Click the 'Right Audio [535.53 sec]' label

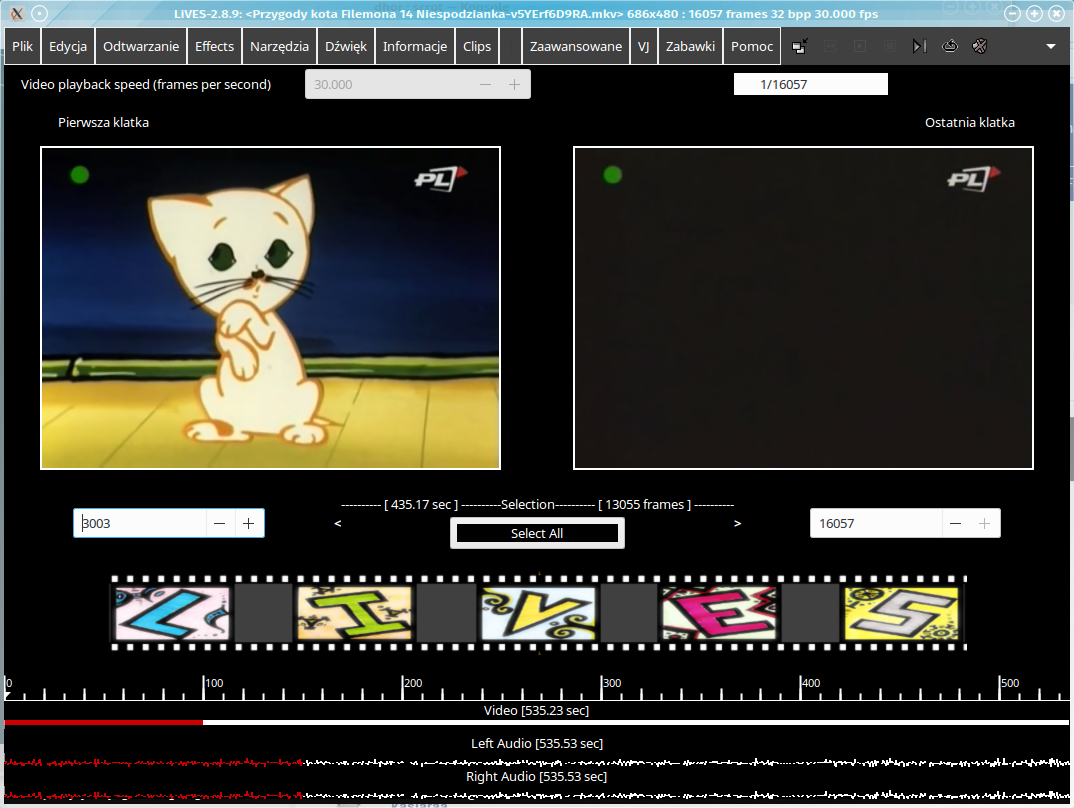536,777
